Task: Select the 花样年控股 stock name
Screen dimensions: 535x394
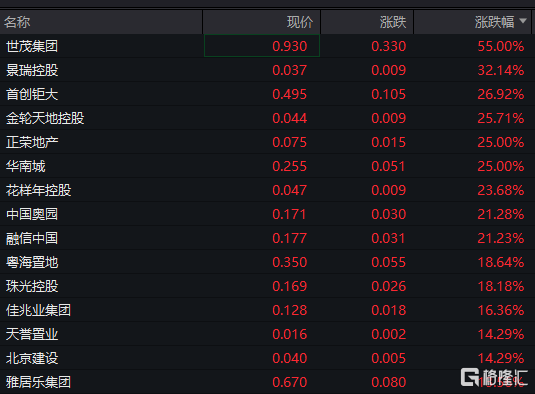Action: pyautogui.click(x=39, y=190)
